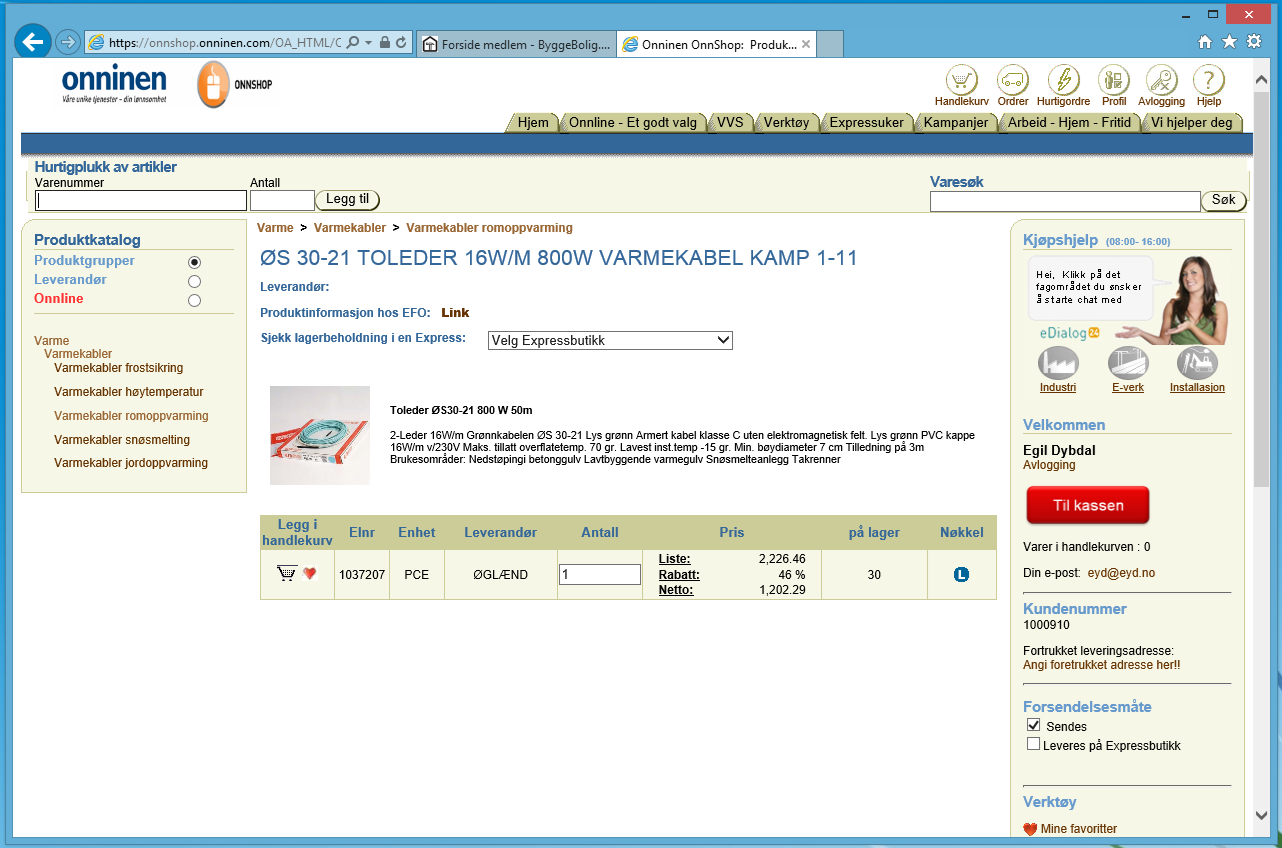Open browser Home icon

coord(1205,42)
